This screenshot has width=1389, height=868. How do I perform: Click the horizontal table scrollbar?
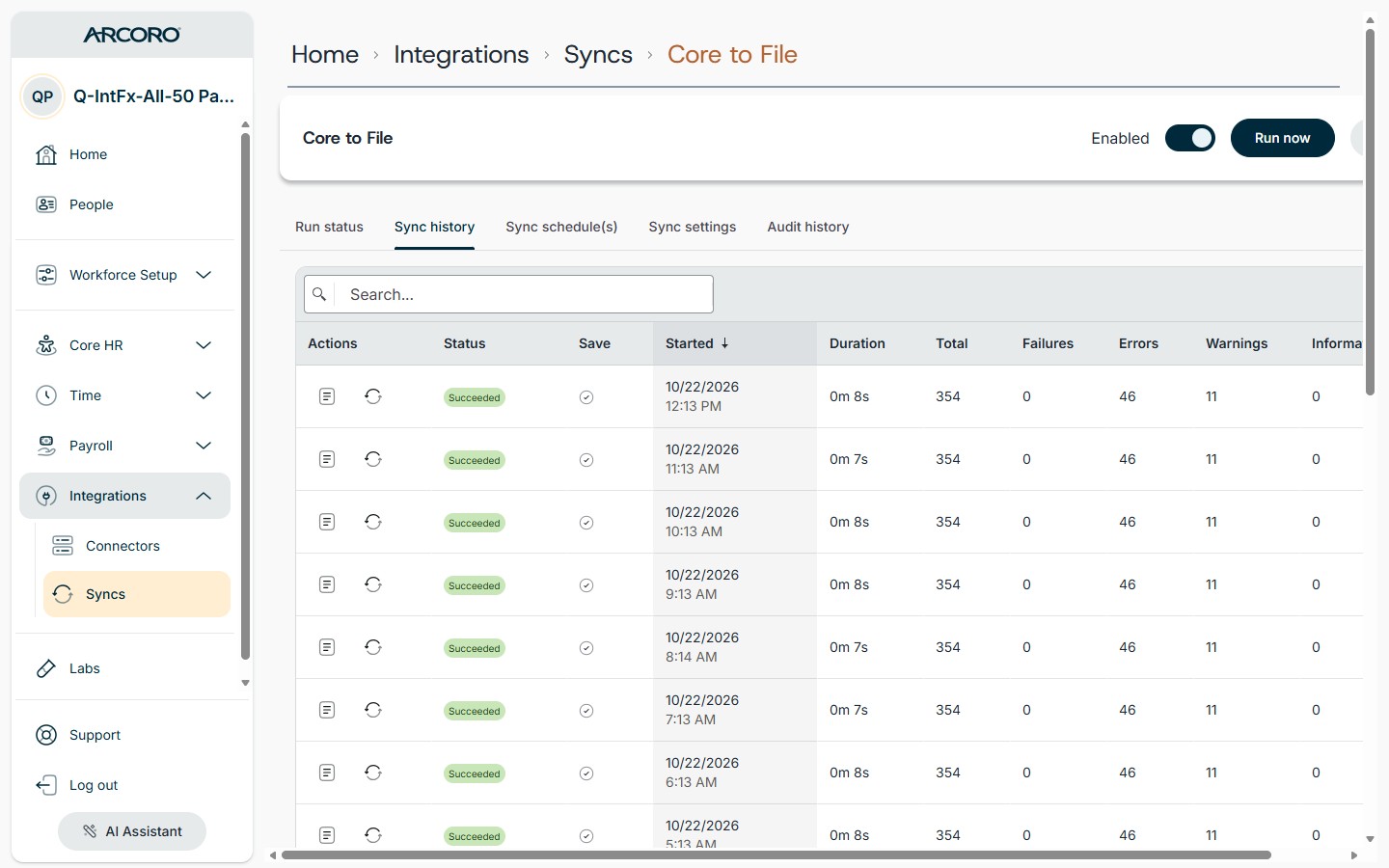[776, 855]
